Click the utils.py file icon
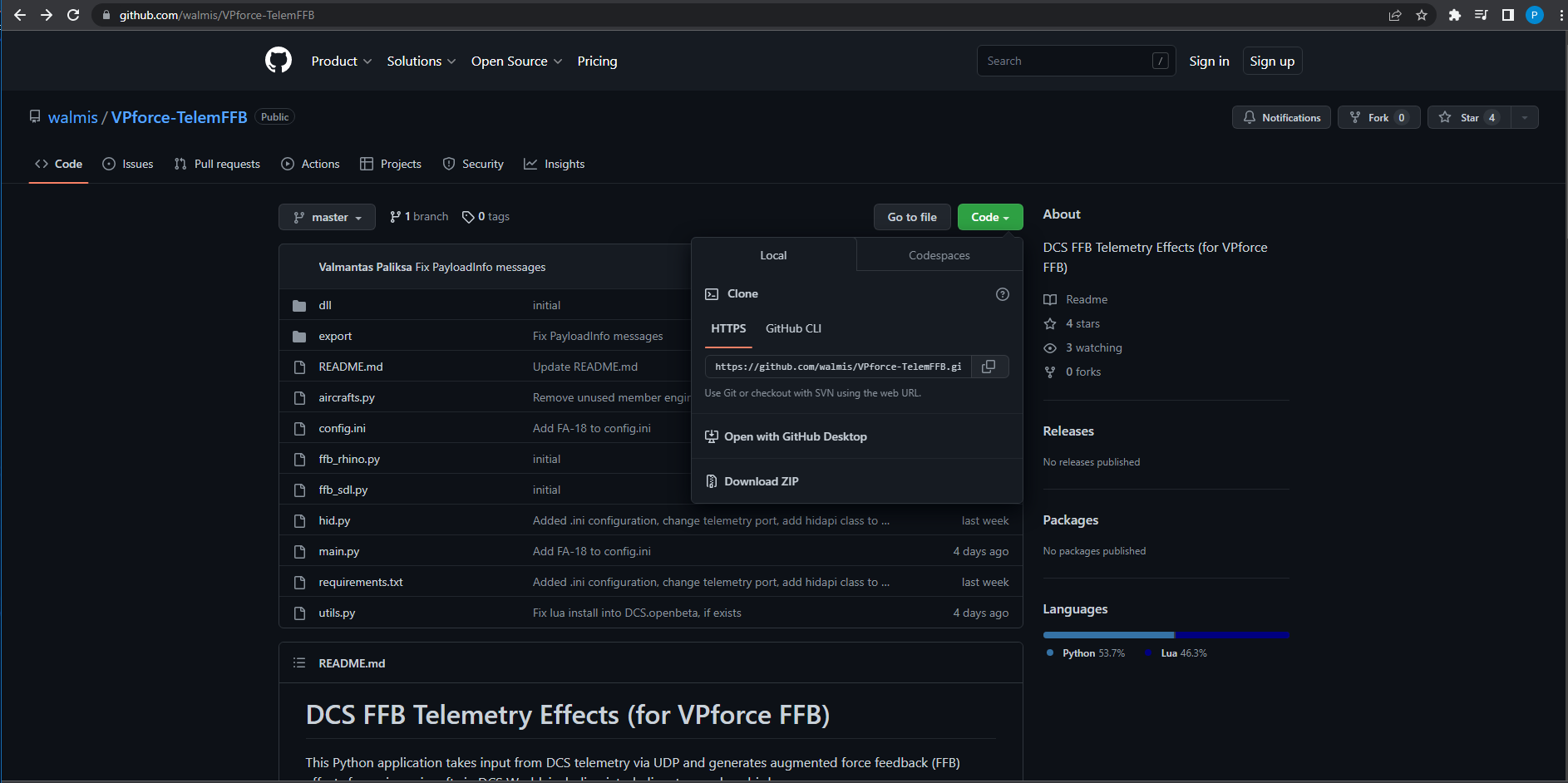 (x=299, y=613)
